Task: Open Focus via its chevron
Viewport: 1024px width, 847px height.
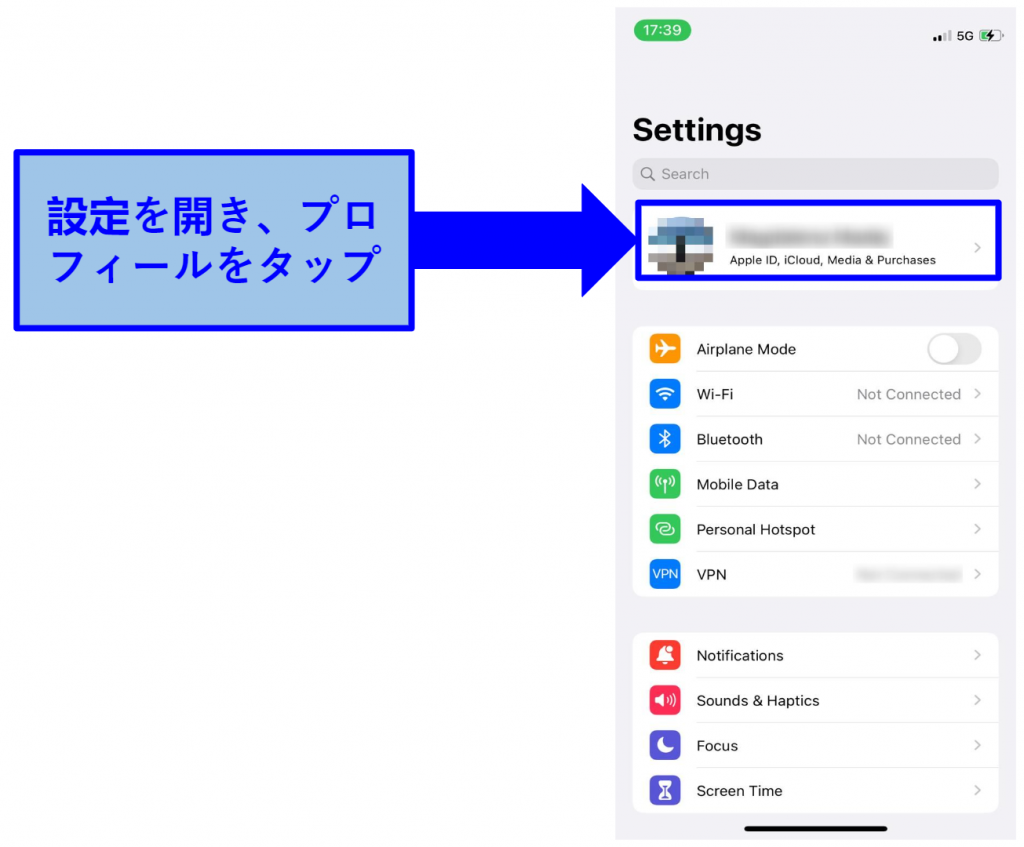Action: [x=978, y=745]
